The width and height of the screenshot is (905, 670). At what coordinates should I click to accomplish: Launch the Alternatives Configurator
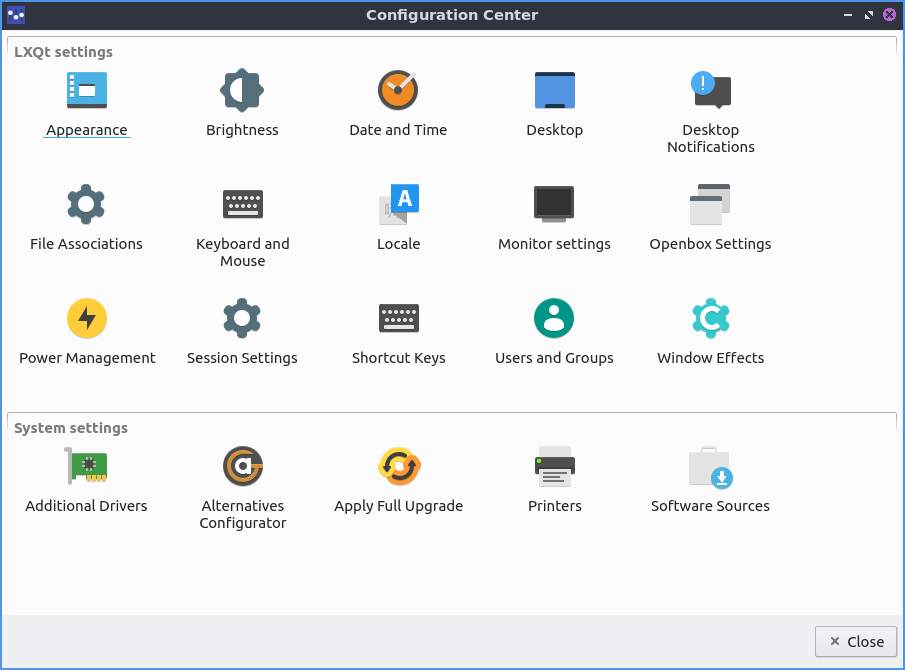[242, 467]
